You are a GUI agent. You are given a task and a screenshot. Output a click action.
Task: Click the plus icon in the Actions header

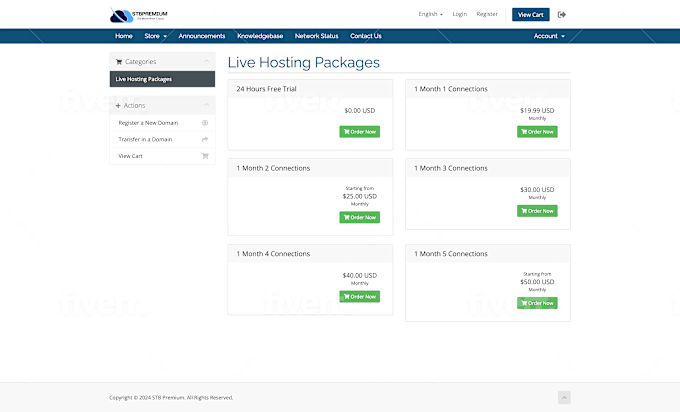(x=119, y=105)
